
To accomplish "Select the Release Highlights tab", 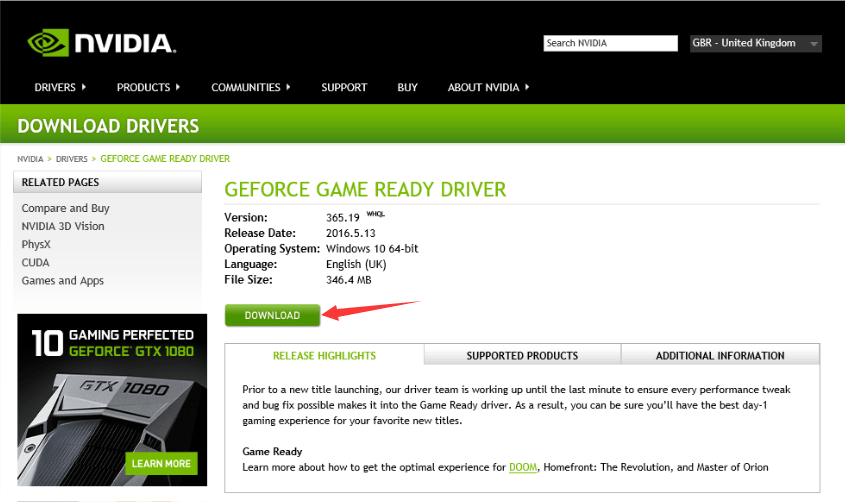I will click(324, 355).
